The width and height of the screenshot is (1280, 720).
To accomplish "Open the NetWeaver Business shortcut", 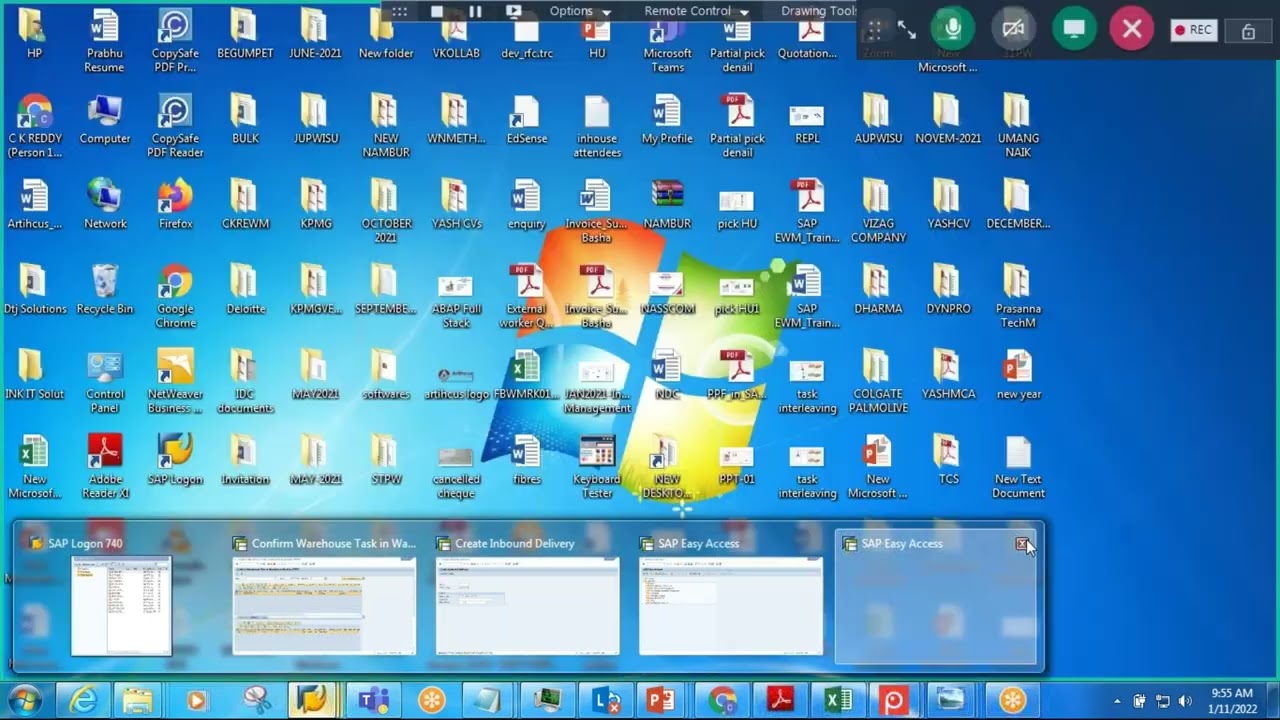I will tap(175, 380).
